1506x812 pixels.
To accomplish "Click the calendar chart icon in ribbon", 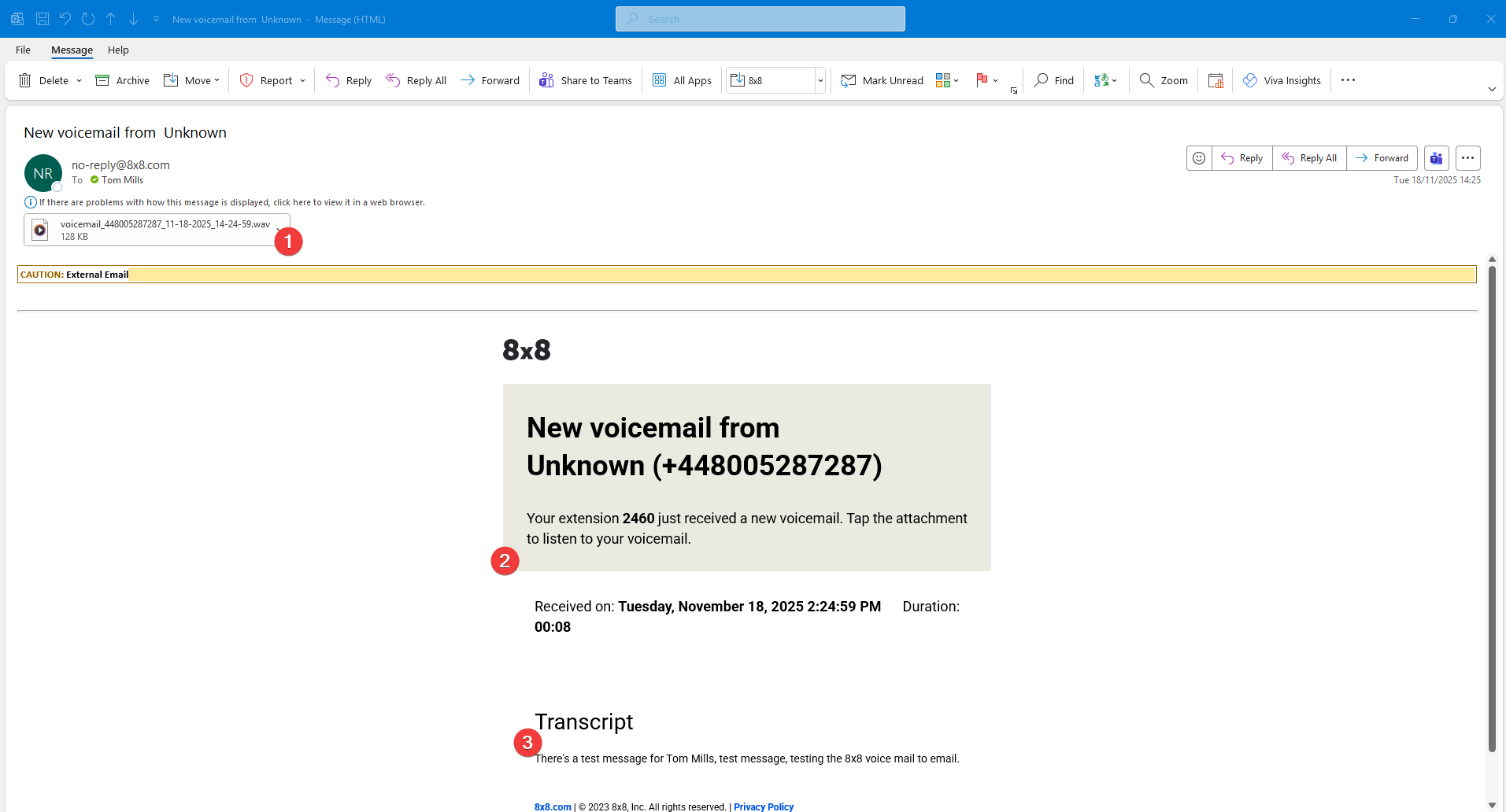I will point(1216,80).
